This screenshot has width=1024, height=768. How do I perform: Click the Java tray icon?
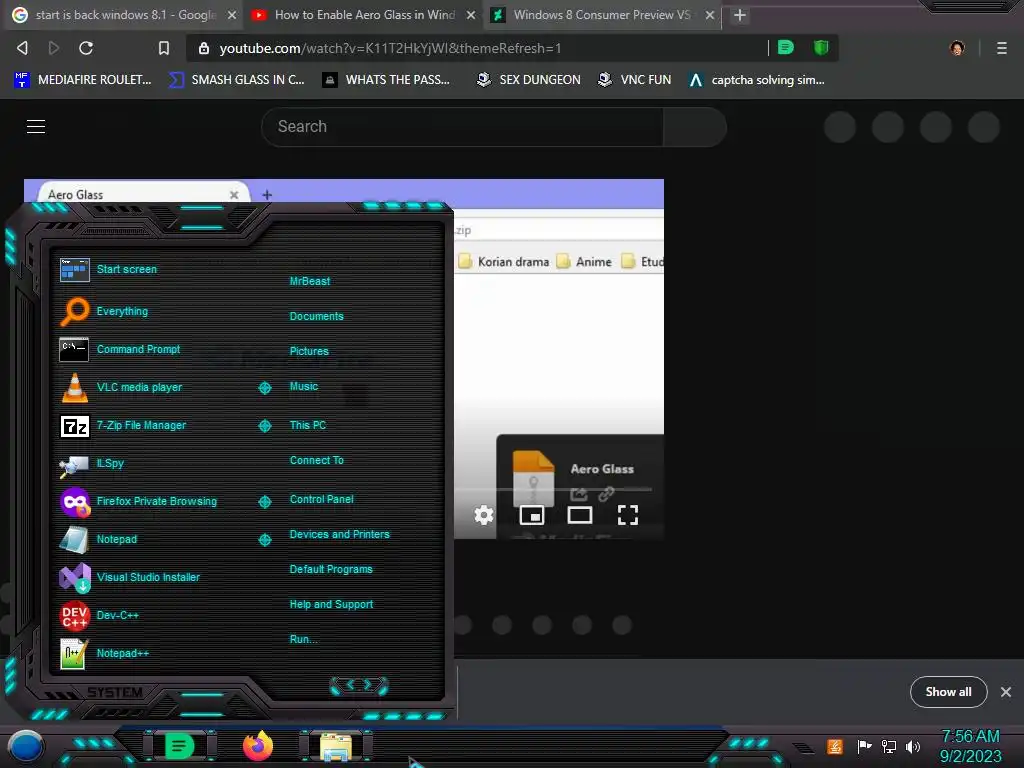pos(834,746)
